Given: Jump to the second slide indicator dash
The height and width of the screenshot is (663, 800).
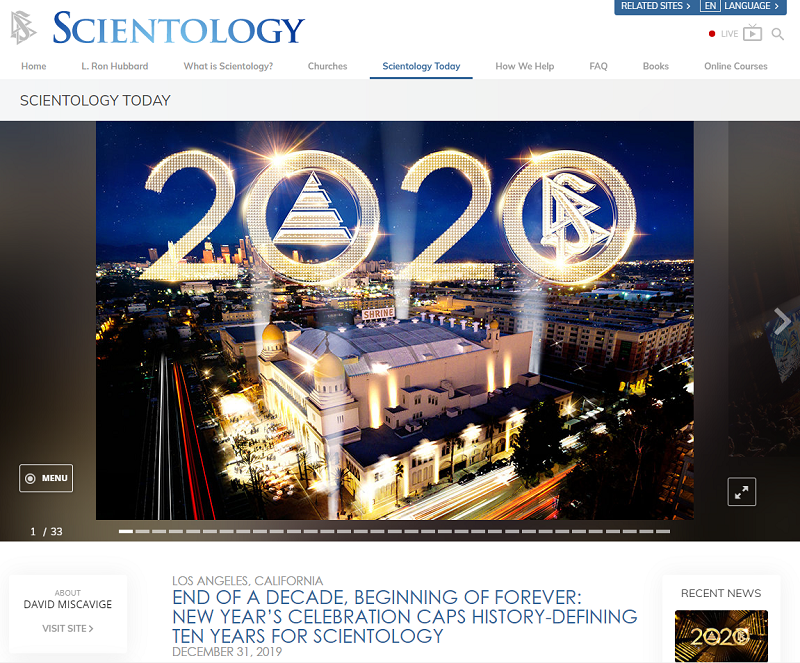Looking at the screenshot, I should (142, 531).
